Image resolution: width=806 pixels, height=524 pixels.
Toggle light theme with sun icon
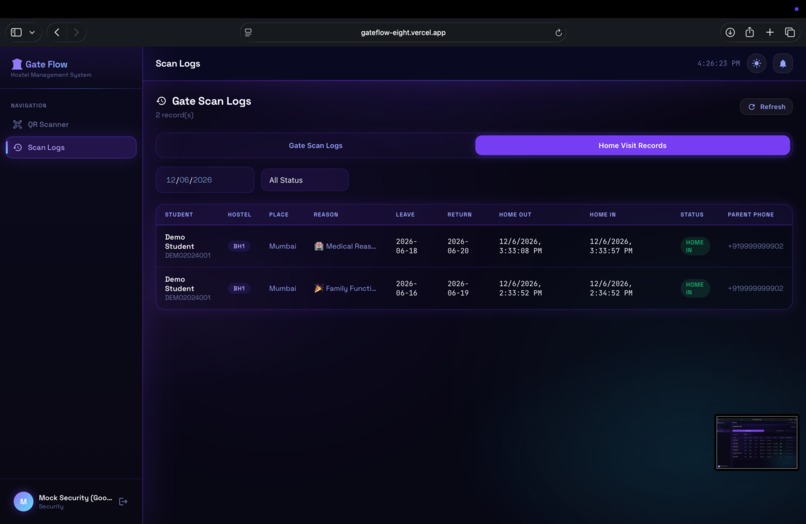(757, 63)
